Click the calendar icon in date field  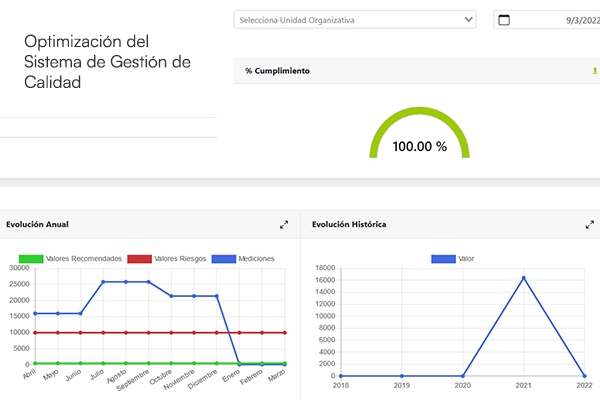click(504, 20)
